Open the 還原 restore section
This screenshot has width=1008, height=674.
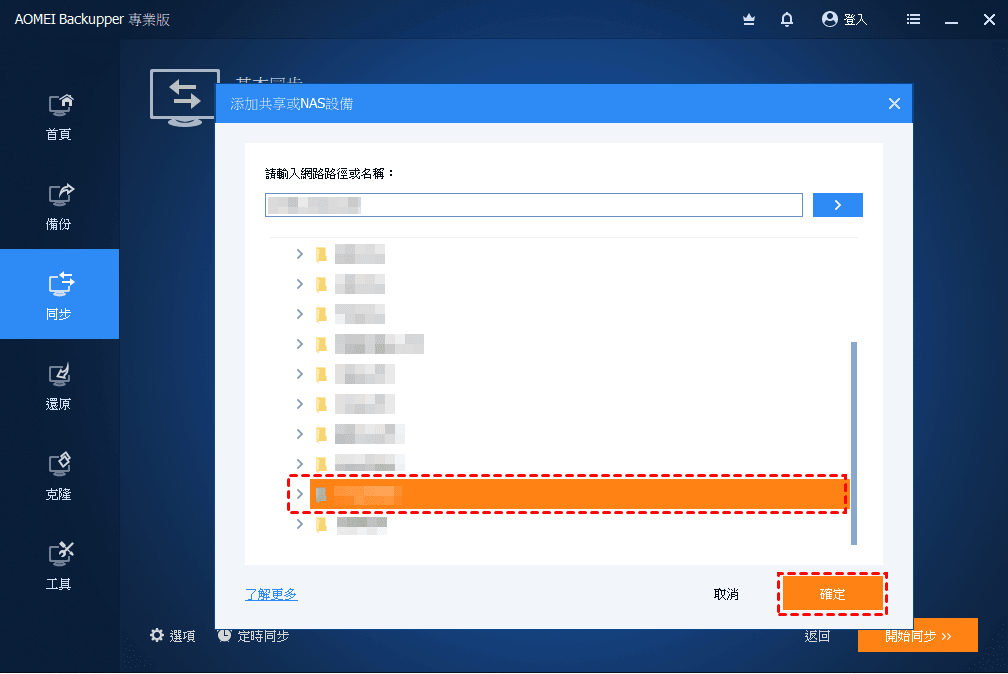coord(59,387)
